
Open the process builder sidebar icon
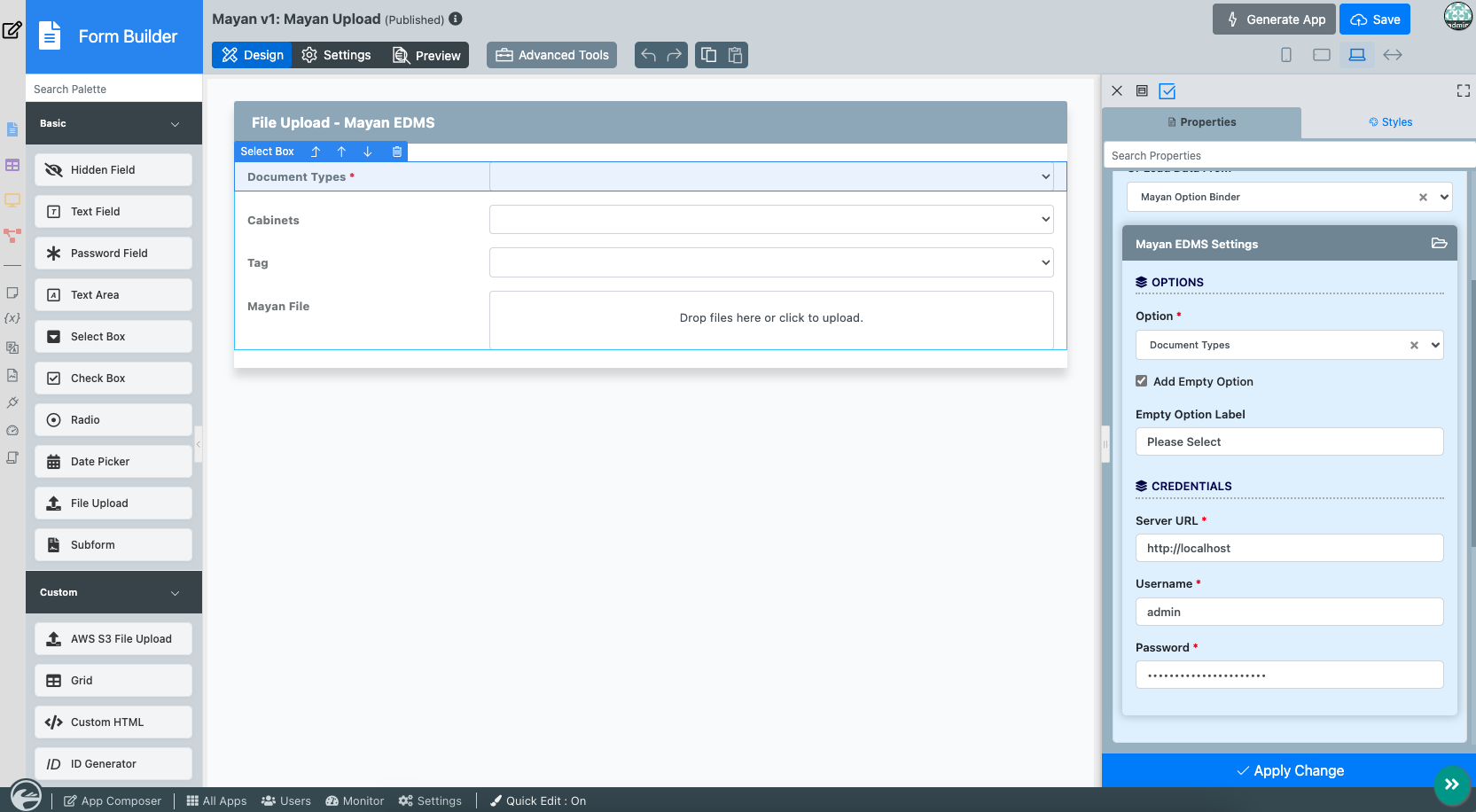[12, 236]
